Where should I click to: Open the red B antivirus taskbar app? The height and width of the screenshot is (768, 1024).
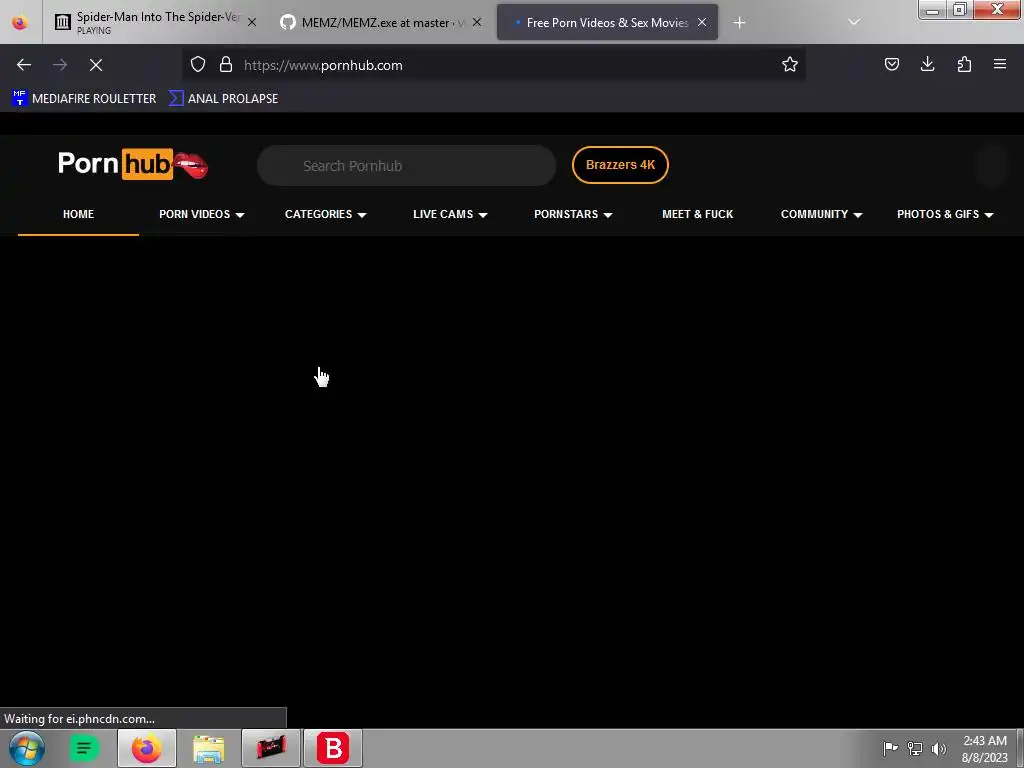click(333, 748)
